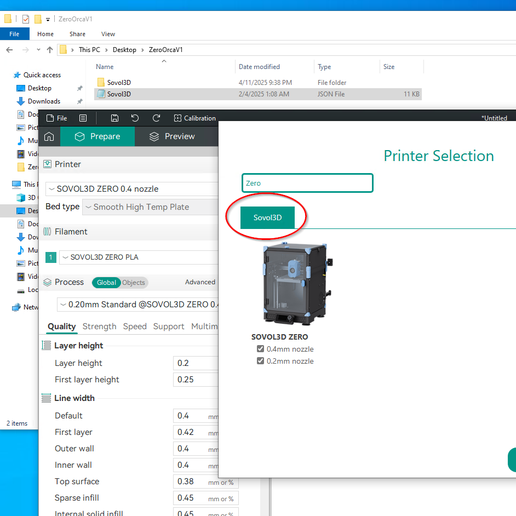Edit the Sparse infill line width field

206,498
